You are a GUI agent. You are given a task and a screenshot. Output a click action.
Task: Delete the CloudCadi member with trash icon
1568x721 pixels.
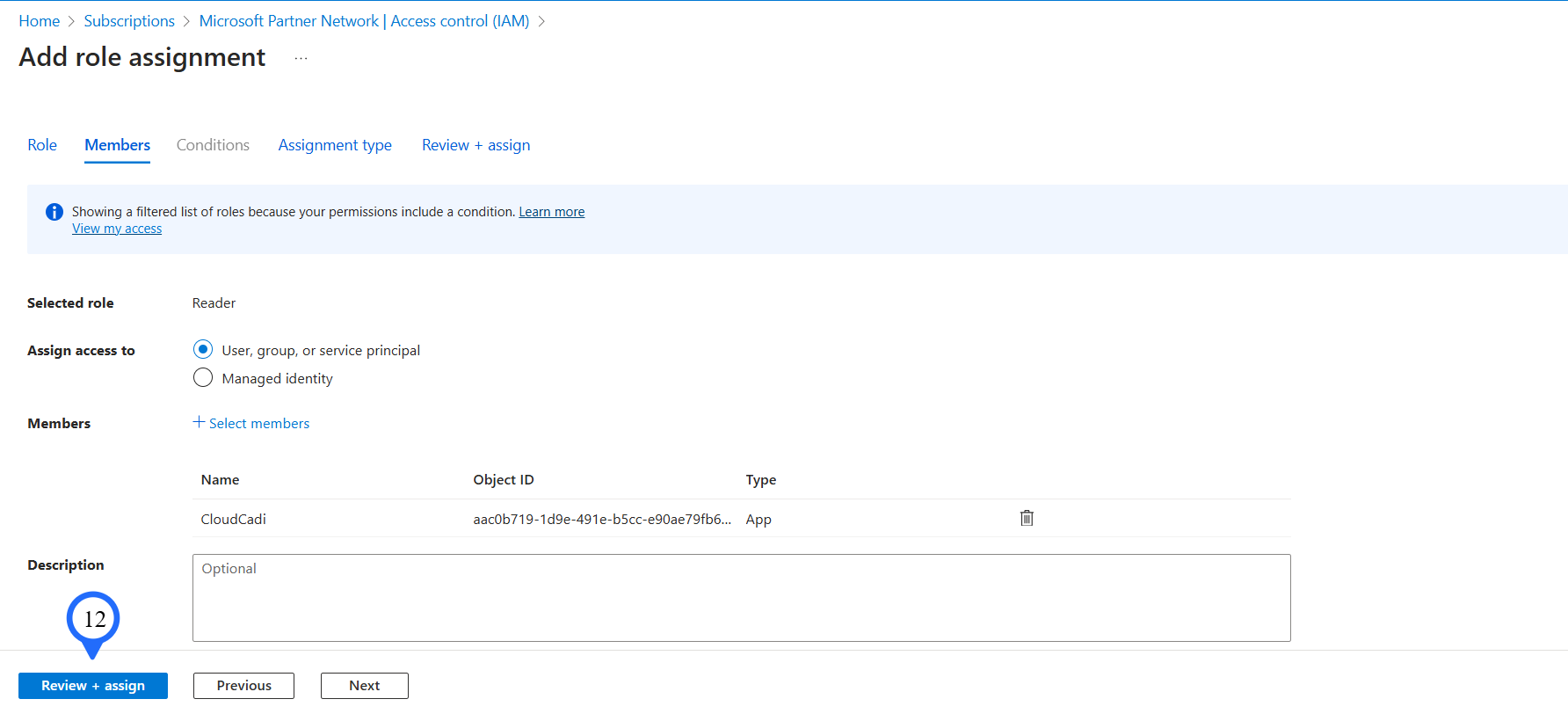point(1026,518)
